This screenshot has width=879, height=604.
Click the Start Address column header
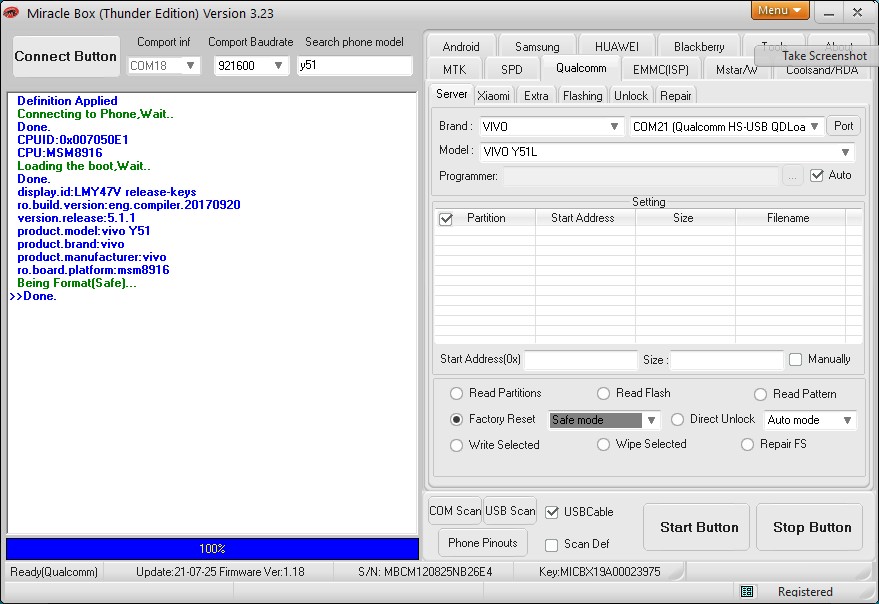tap(585, 218)
